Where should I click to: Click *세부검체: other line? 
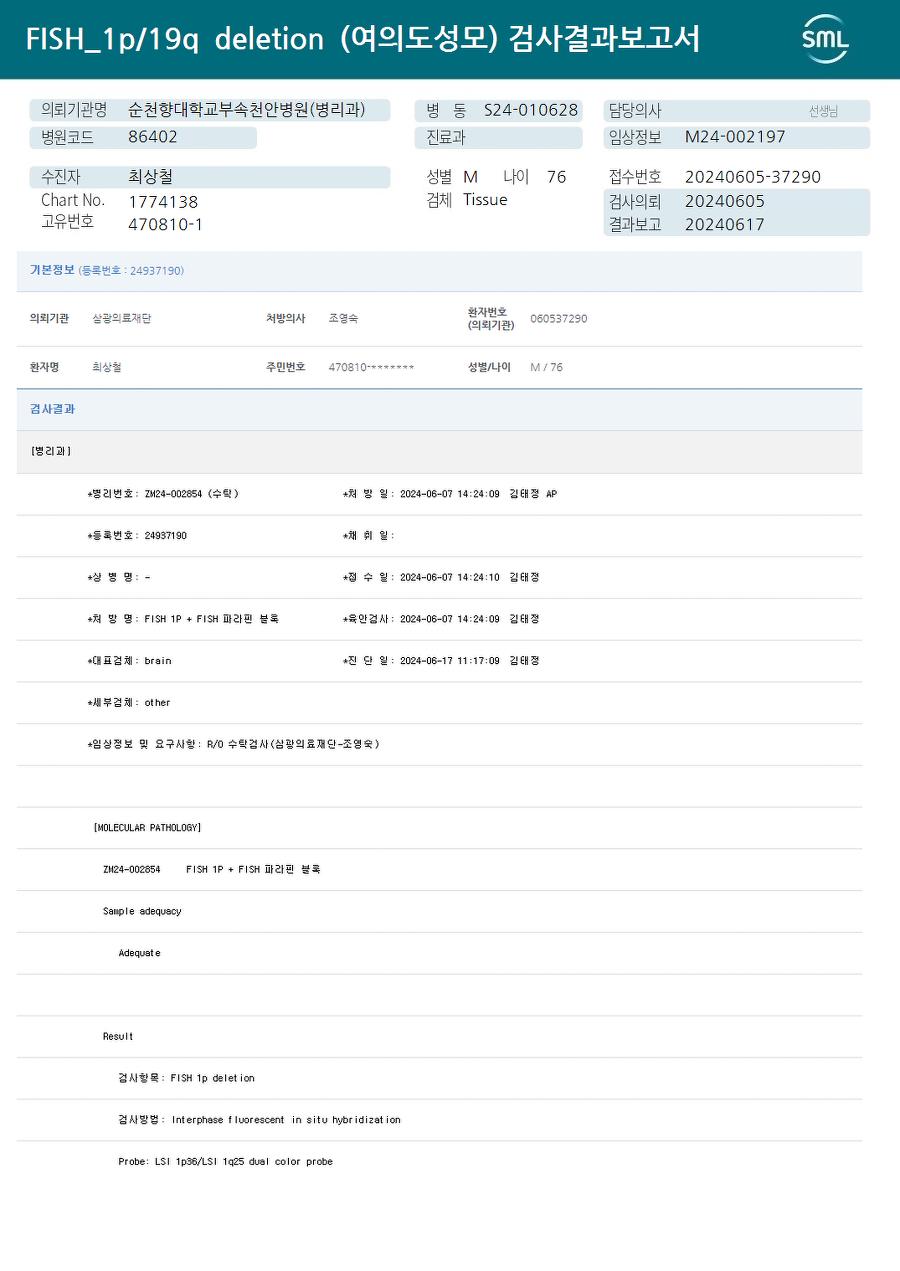point(129,703)
